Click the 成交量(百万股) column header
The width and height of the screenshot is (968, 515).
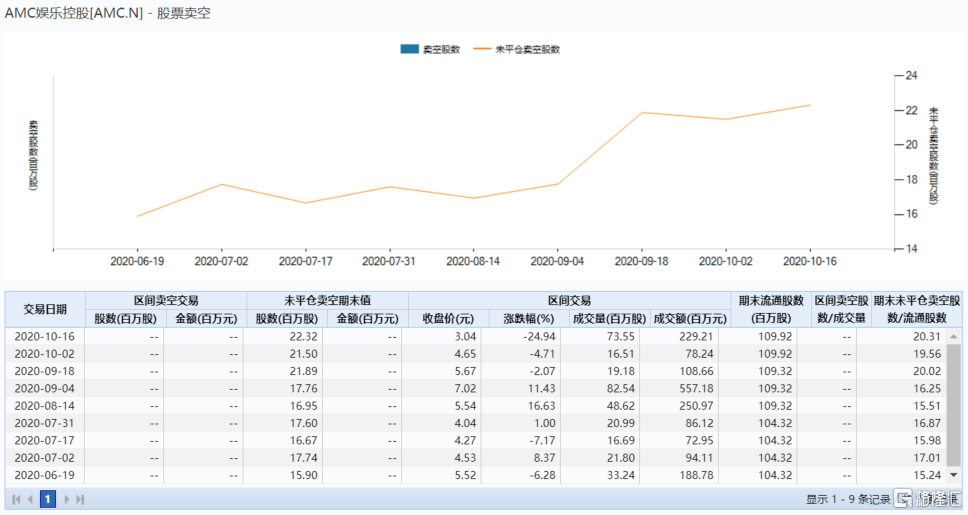click(608, 319)
